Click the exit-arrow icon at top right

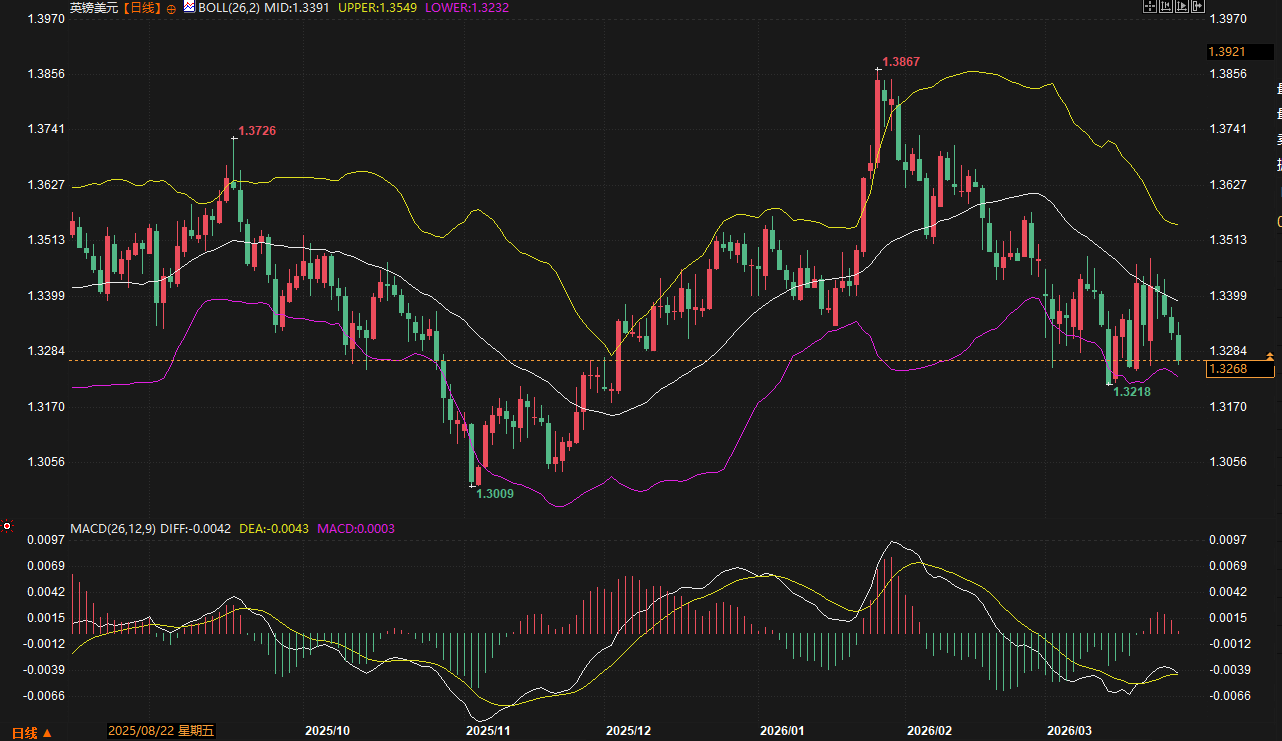coord(1197,7)
